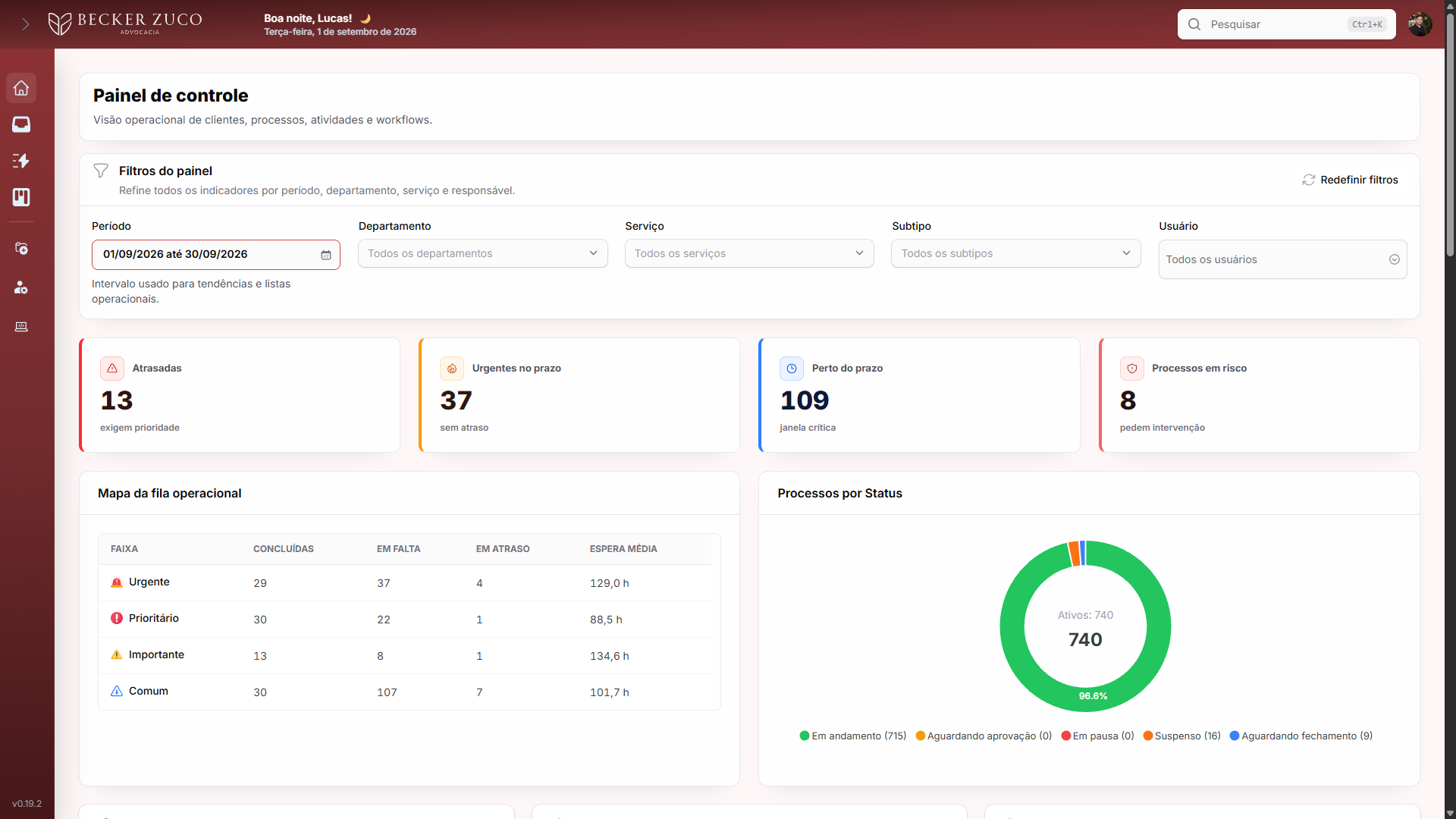Click the Becker Zuco Advocacia logo
Viewport: 1456px width, 819px height.
pyautogui.click(x=125, y=24)
